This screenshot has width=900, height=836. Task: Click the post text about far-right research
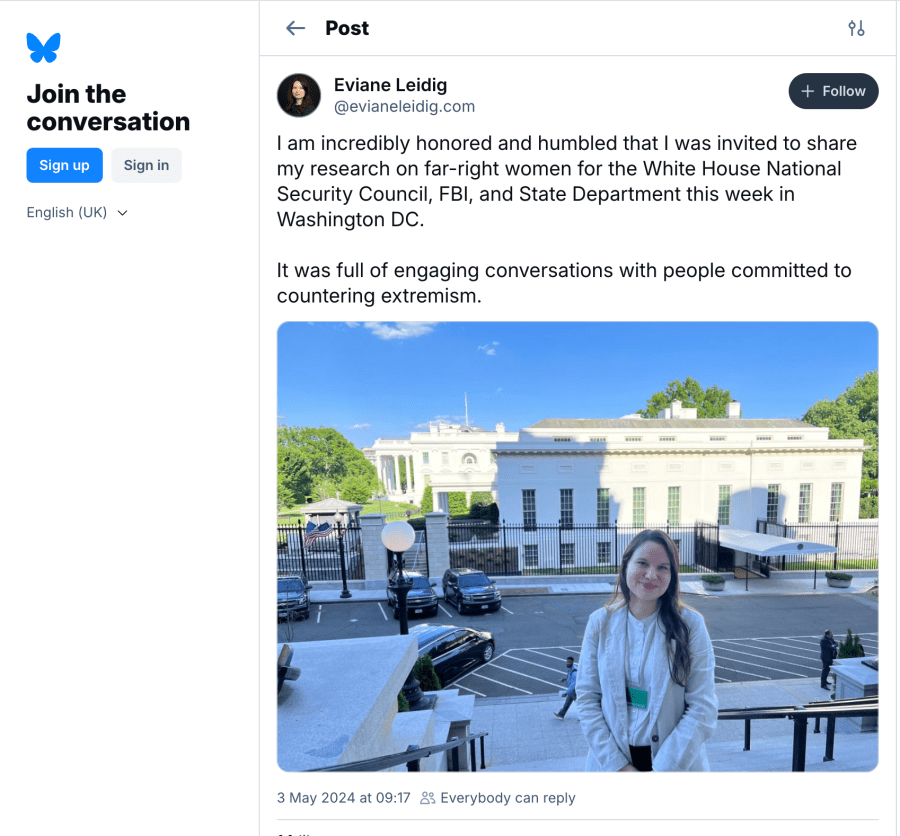coord(566,181)
